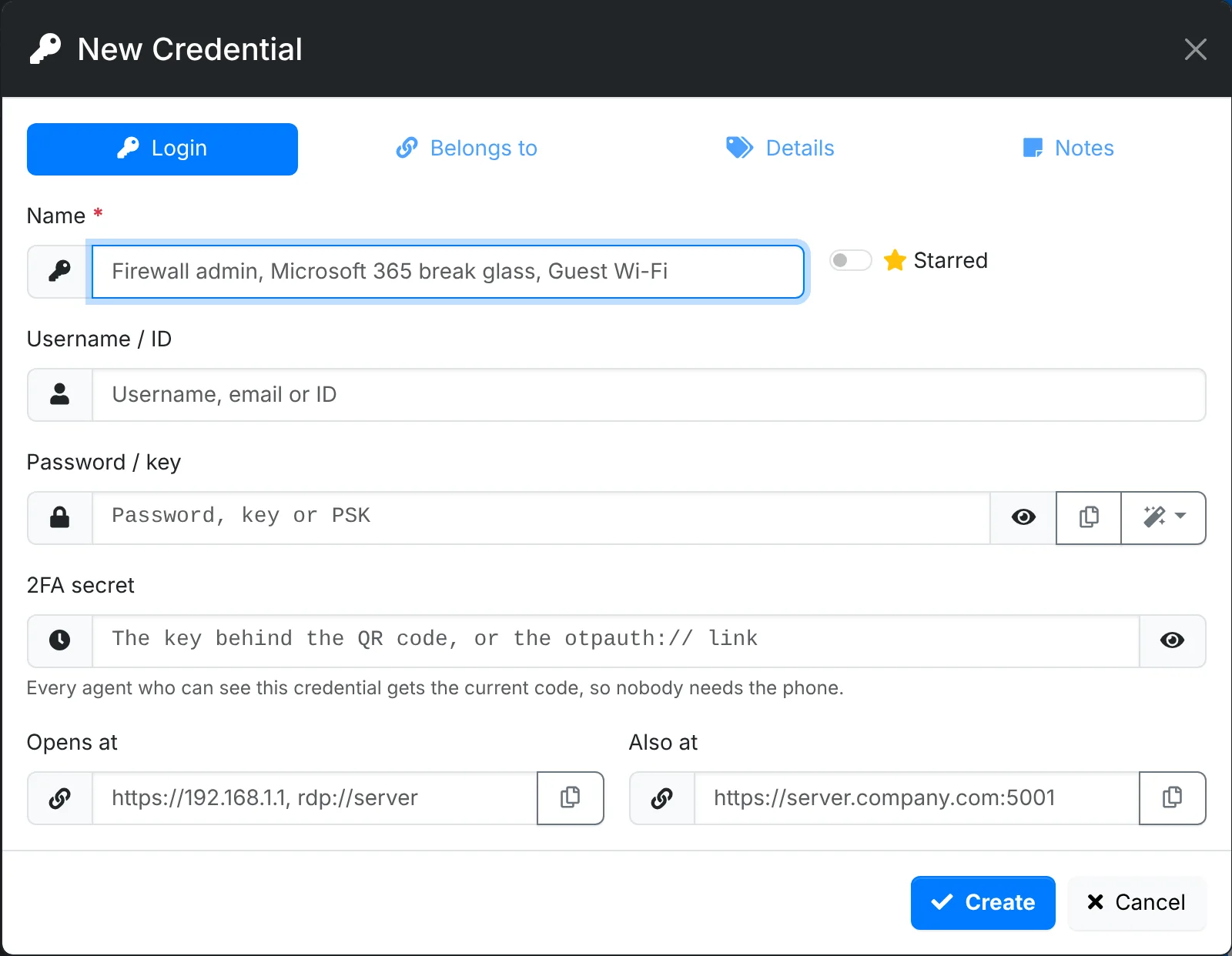Click the yellow star icon
Viewport: 1232px width, 956px height.
click(x=895, y=260)
